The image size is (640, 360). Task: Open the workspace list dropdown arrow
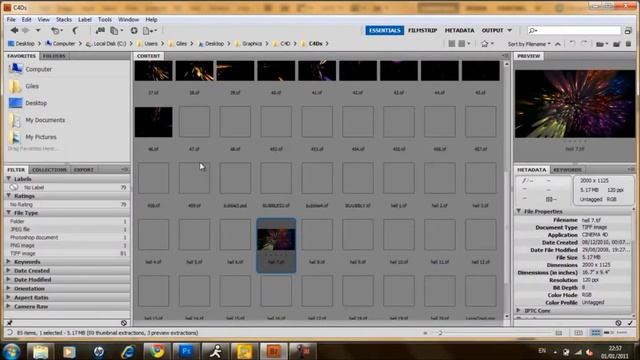point(509,31)
